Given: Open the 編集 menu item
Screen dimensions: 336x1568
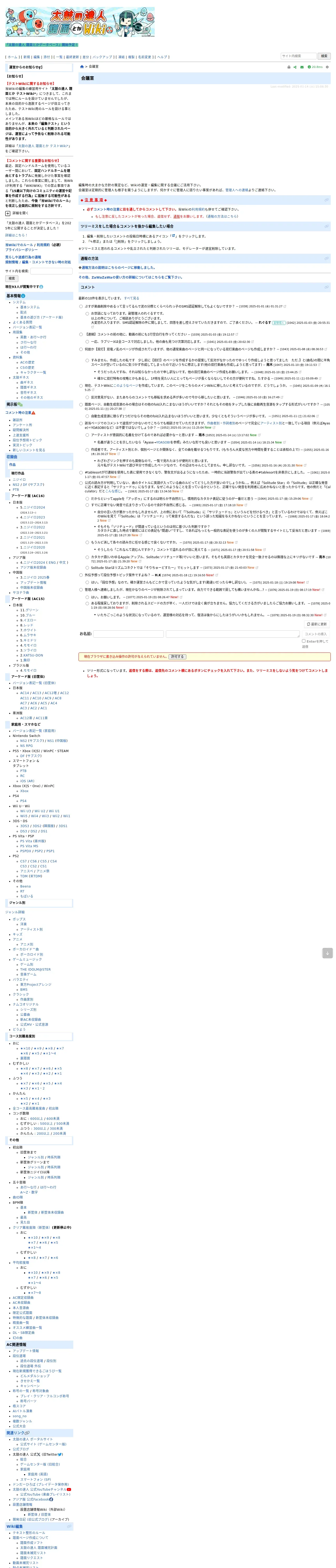Looking at the screenshot, I should 37,57.
